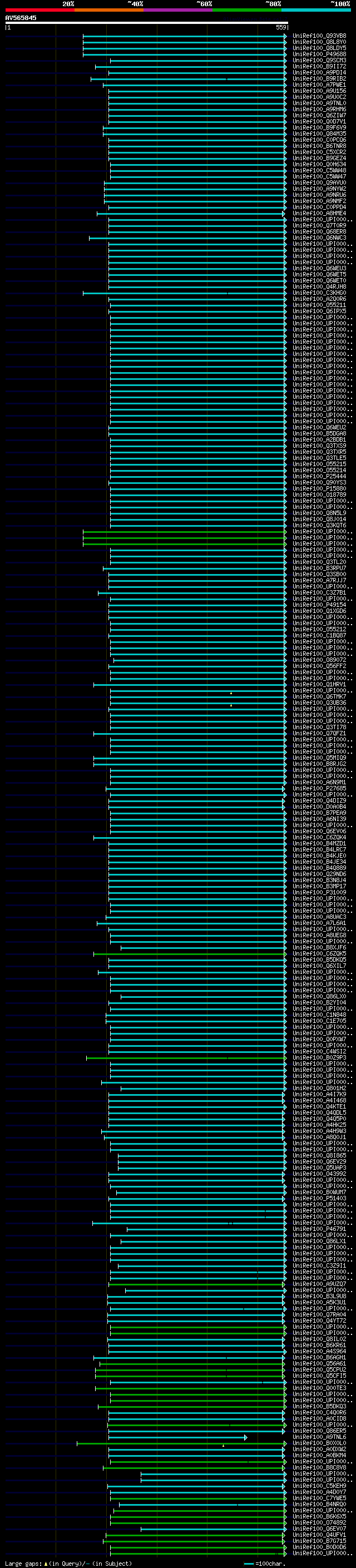This screenshot has height=1568, width=356.
Task: Select hit UniRef100_Q0H634
Action: point(319,164)
